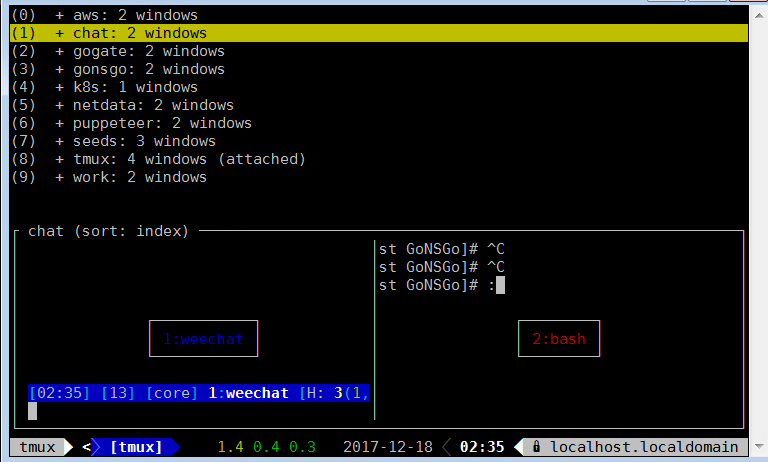Select the netdata session row
768x462 pixels.
pos(152,105)
